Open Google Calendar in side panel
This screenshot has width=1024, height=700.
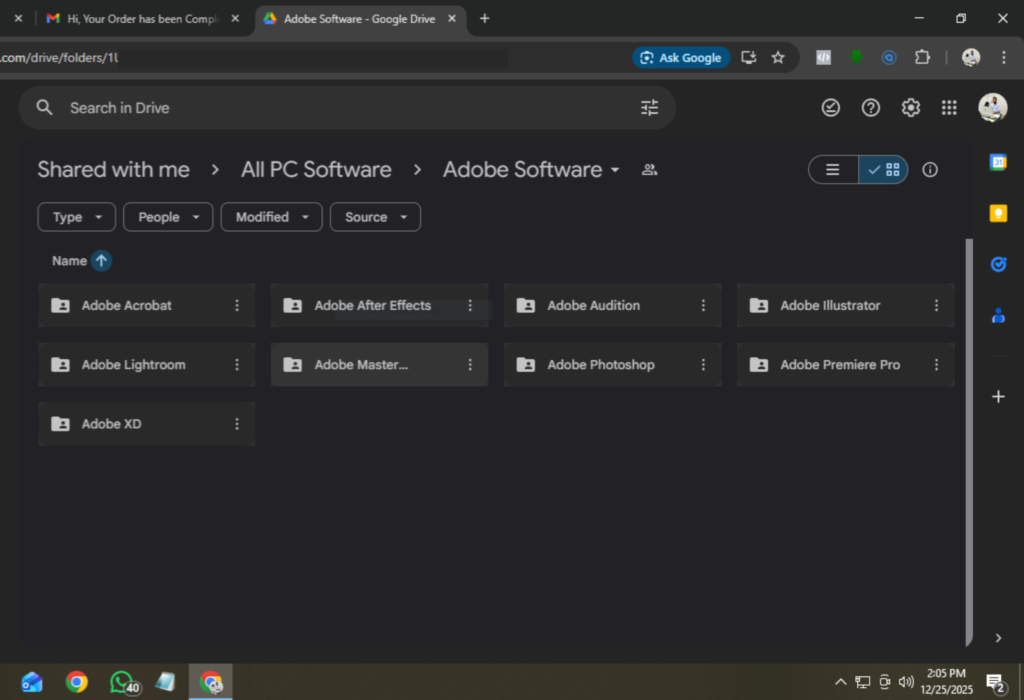(x=997, y=162)
